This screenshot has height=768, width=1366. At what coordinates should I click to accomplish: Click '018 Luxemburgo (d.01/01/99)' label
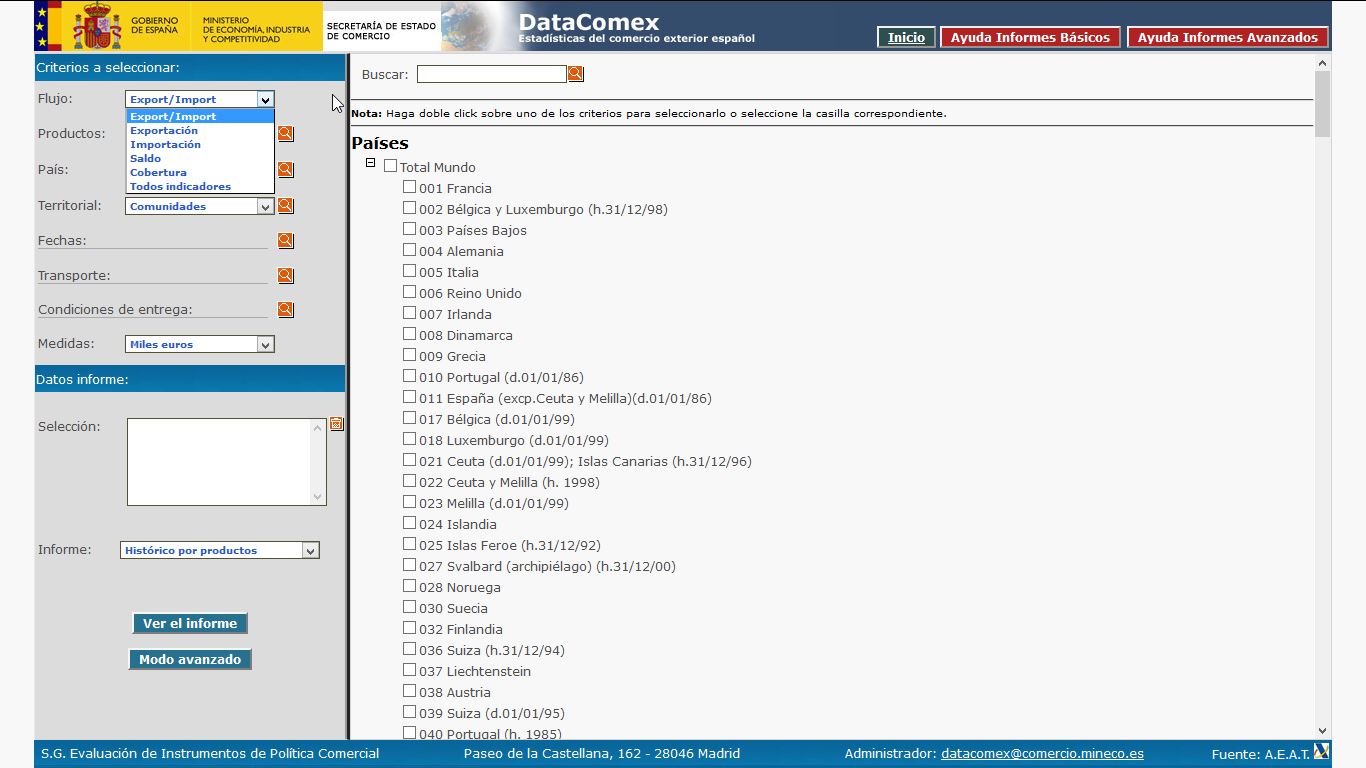(514, 440)
